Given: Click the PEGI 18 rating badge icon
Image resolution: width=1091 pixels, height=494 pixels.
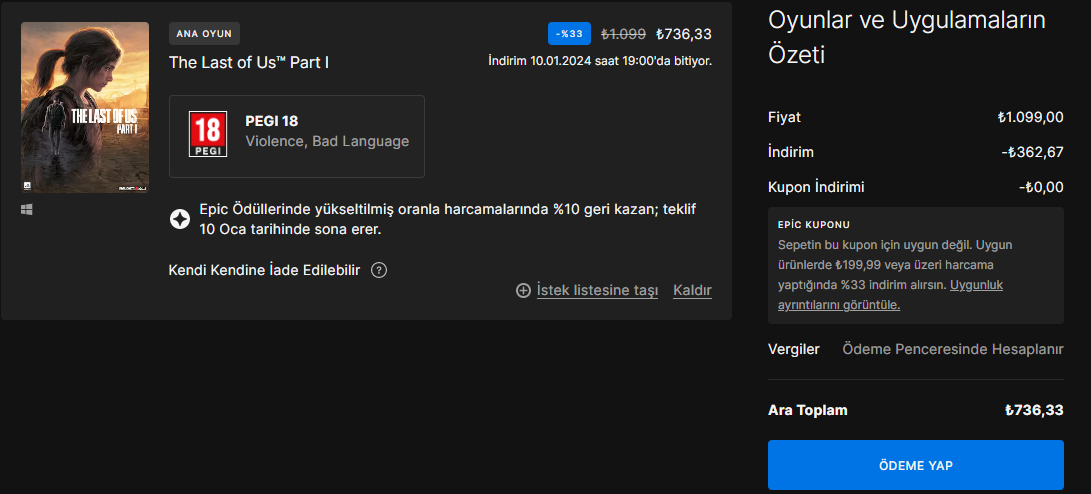Looking at the screenshot, I should click(208, 134).
